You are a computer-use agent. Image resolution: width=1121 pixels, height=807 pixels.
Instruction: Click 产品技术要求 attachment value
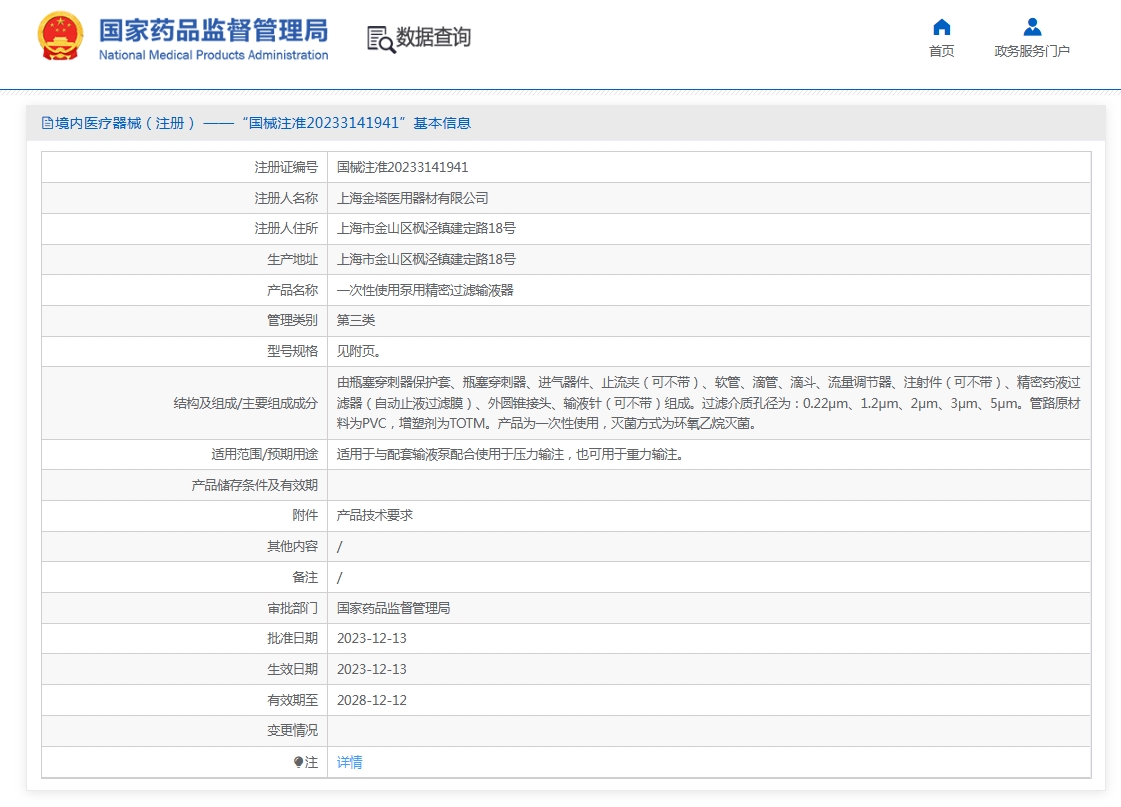coord(375,515)
